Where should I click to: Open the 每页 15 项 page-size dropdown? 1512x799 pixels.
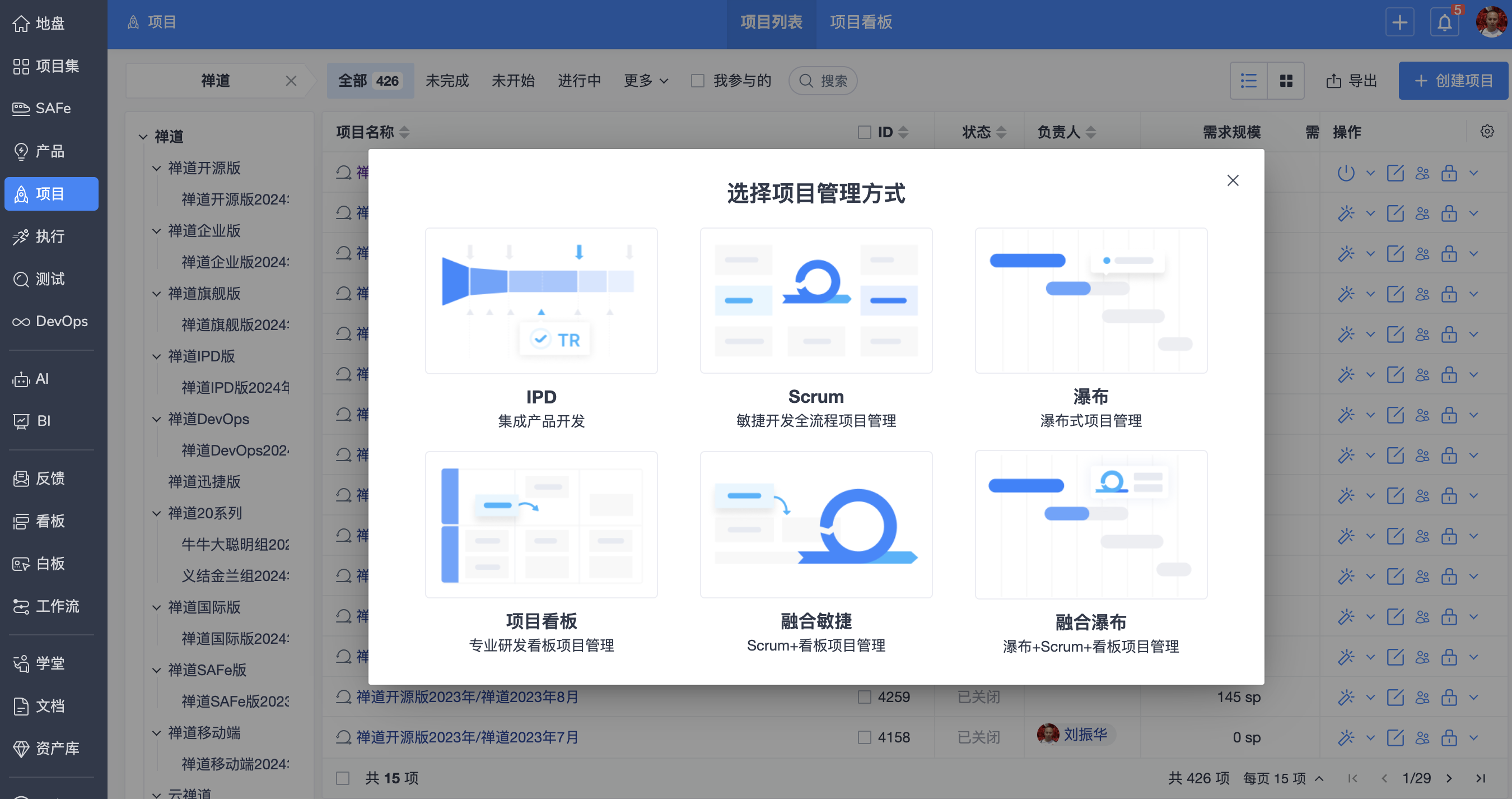pyautogui.click(x=1283, y=778)
